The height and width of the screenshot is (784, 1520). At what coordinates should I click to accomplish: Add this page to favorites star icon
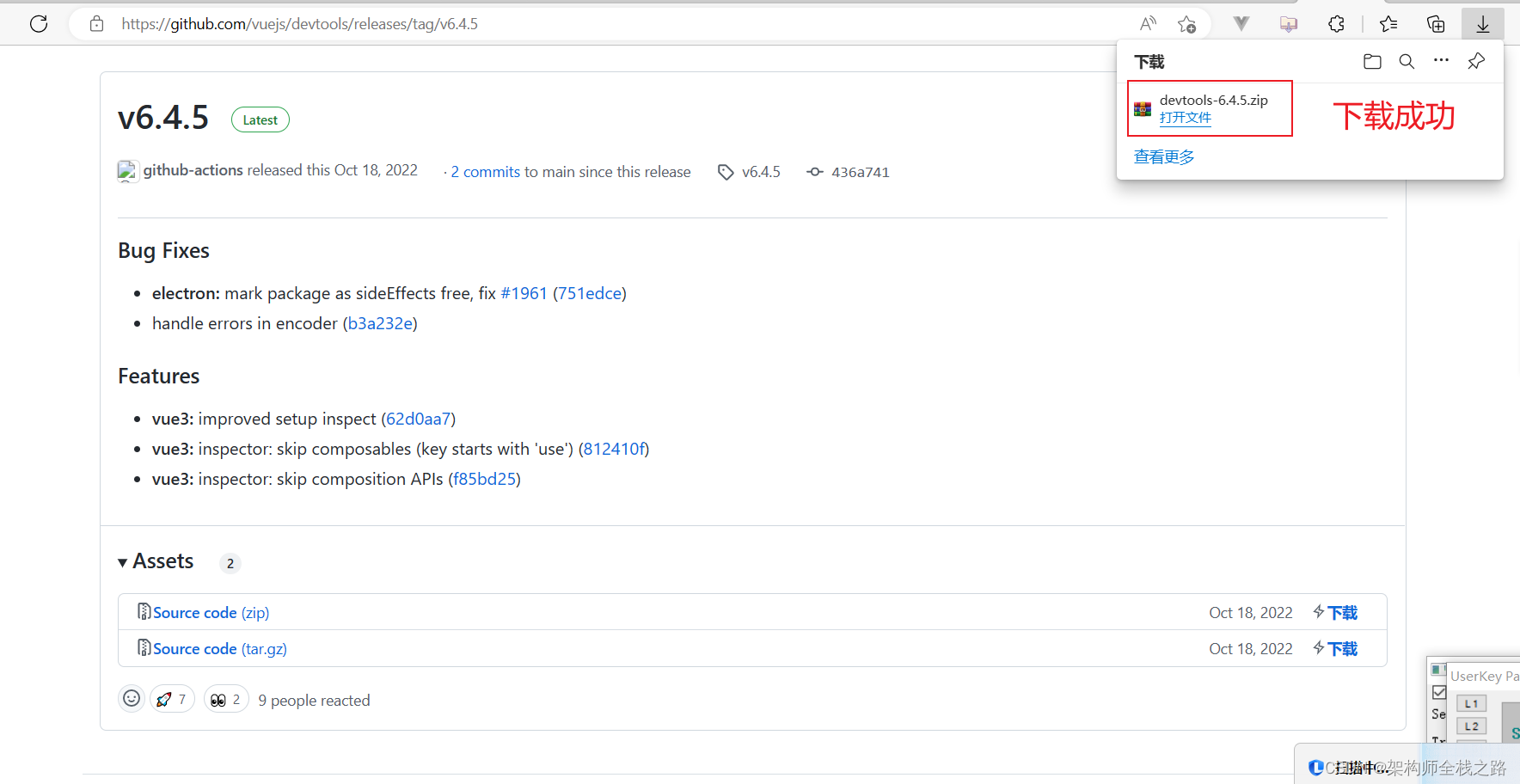[1187, 24]
